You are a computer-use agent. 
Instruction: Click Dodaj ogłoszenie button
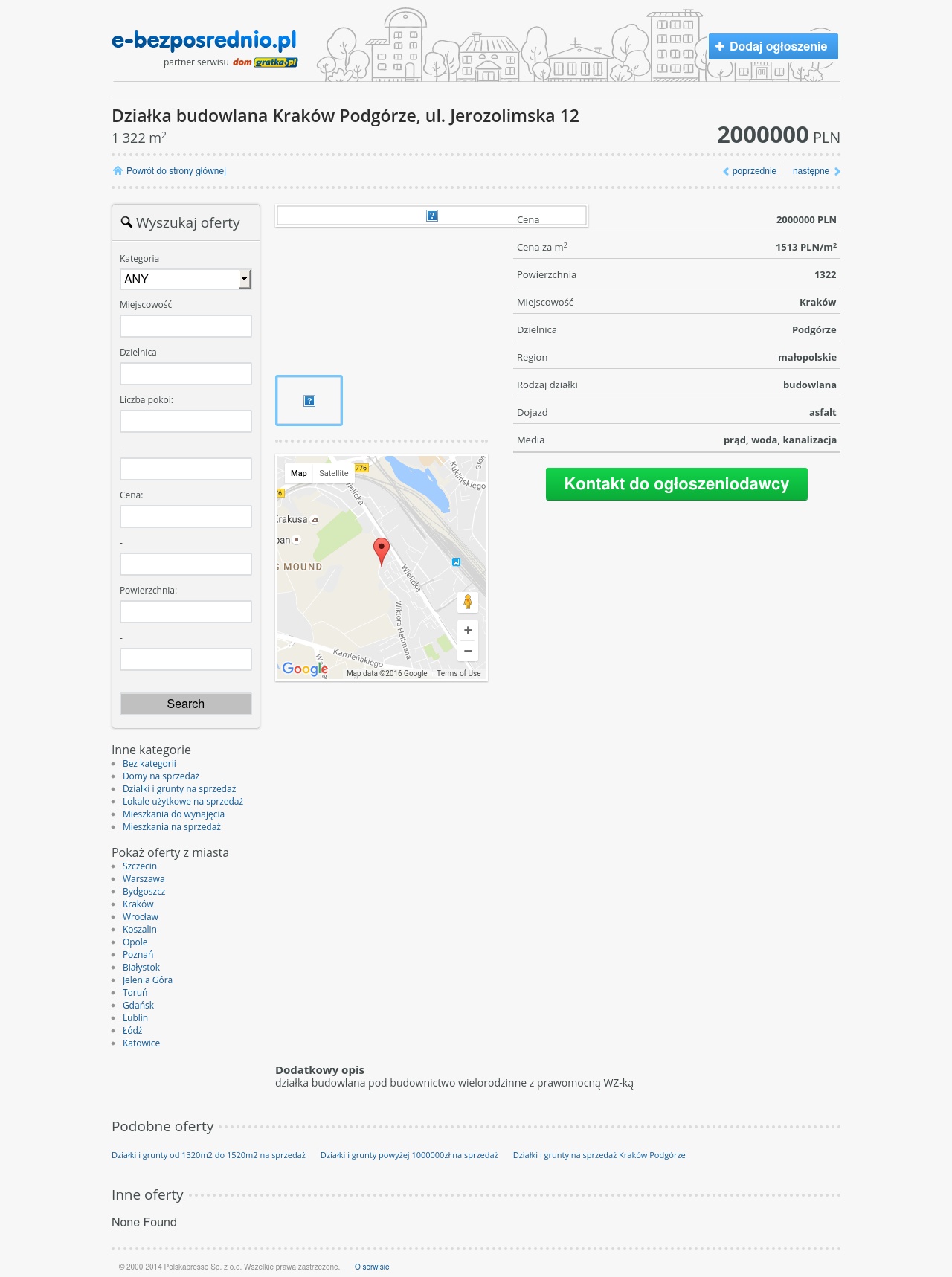pyautogui.click(x=773, y=46)
